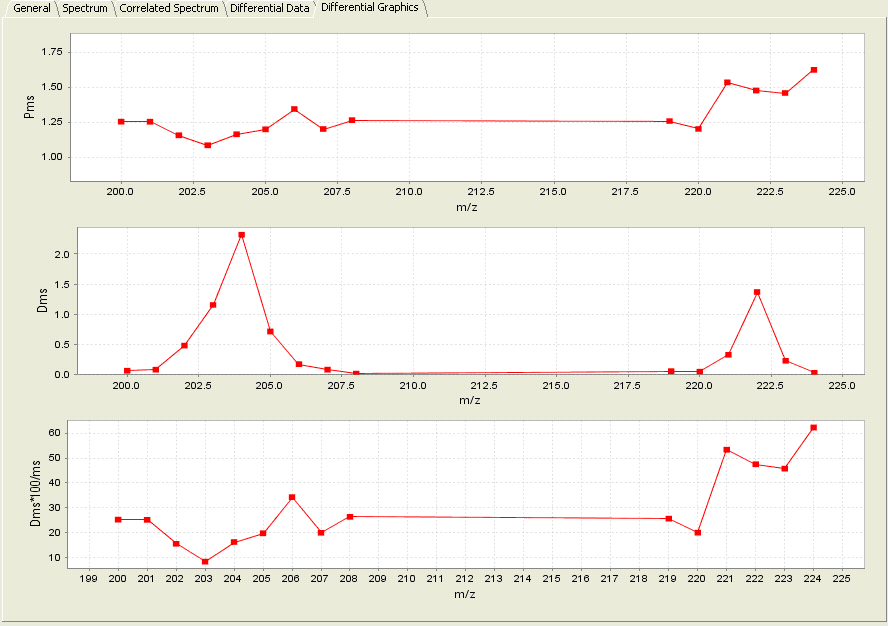Click the Dms chart point at m/z 205
The height and width of the screenshot is (626, 888).
[x=270, y=331]
